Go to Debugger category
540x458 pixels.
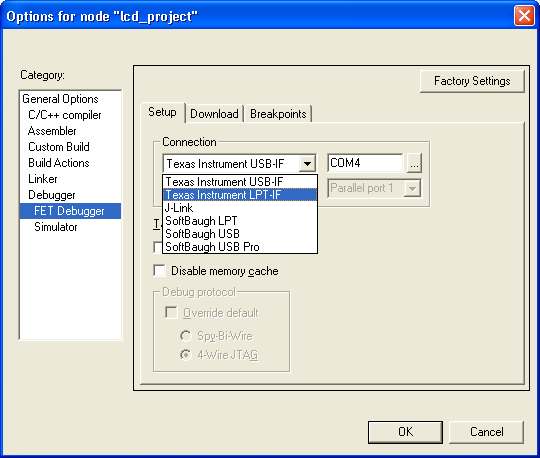(52, 195)
